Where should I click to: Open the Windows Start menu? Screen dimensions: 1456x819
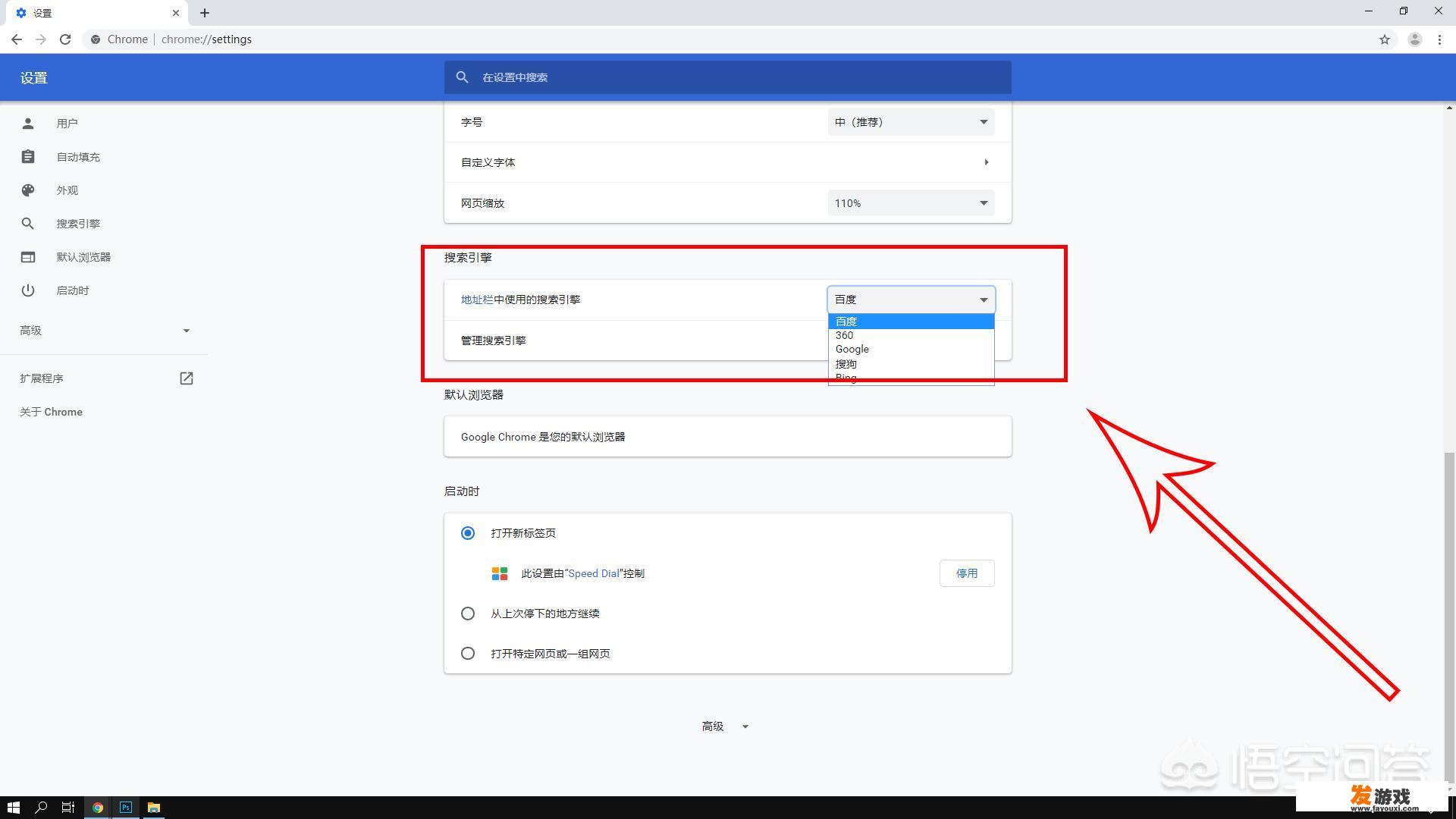13,808
